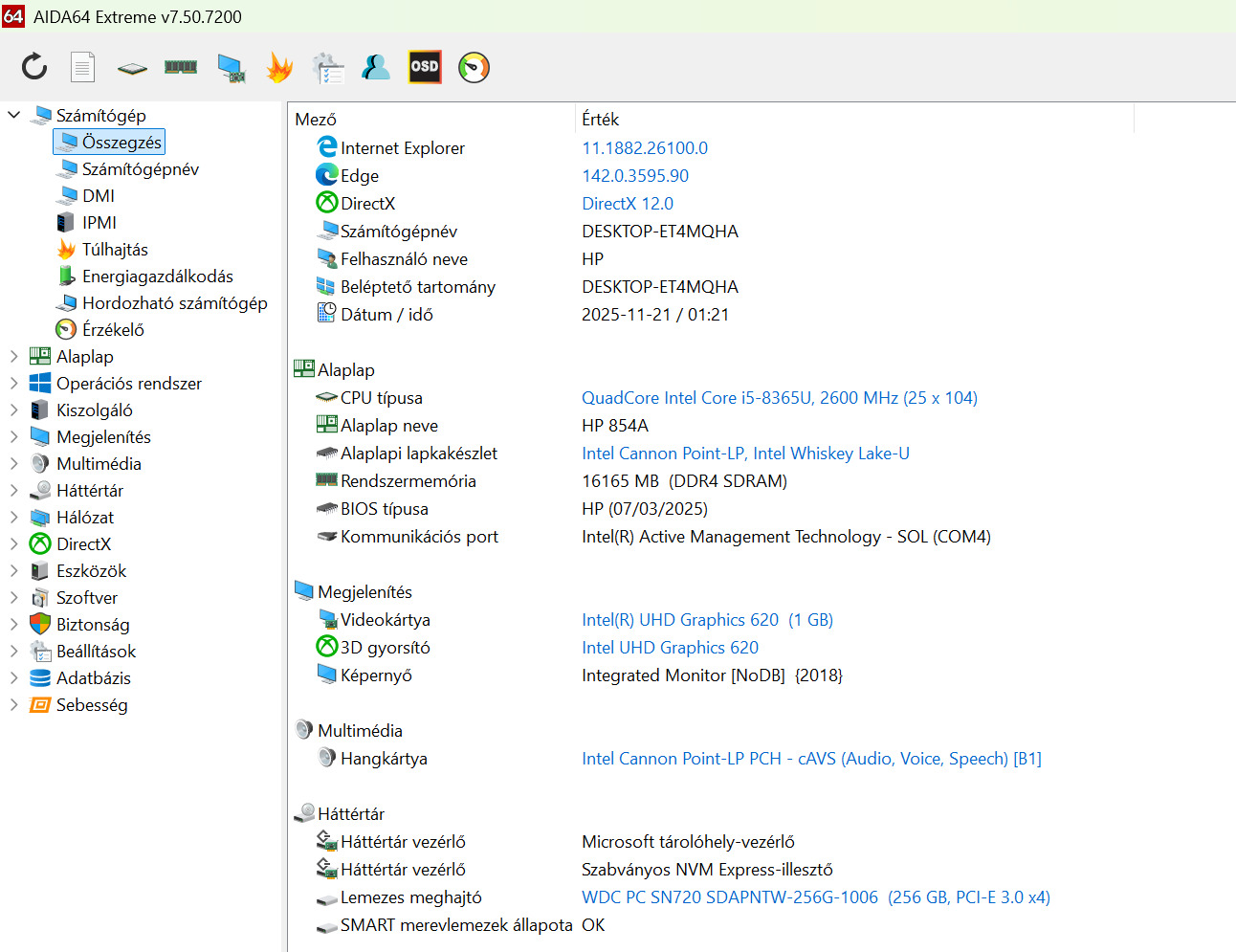Viewport: 1236px width, 952px height.
Task: Open the IPMI tree item
Action: pos(99,222)
